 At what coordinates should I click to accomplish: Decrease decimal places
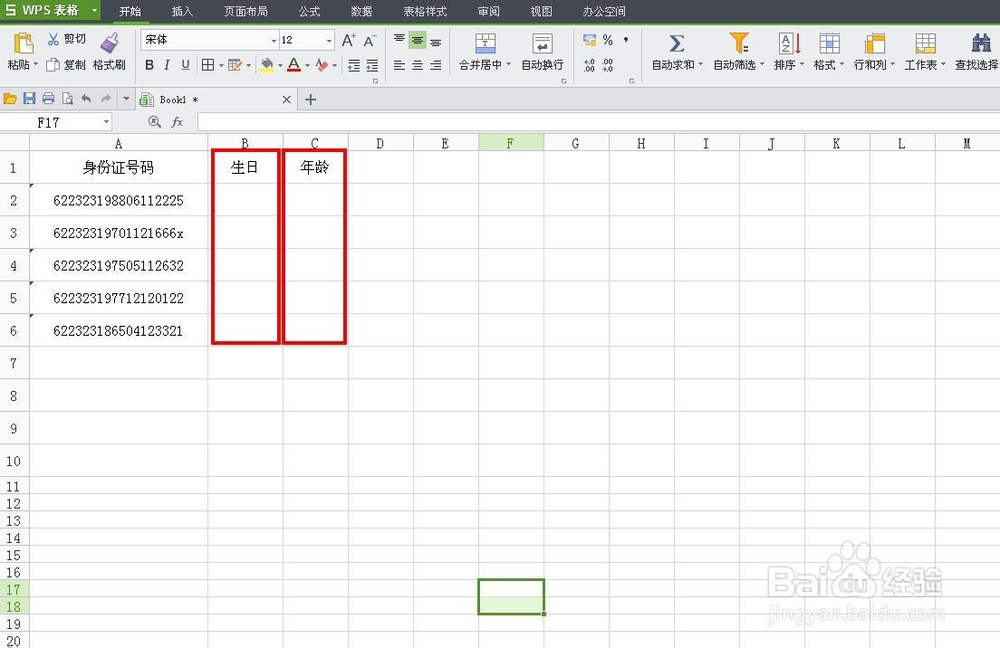click(608, 65)
